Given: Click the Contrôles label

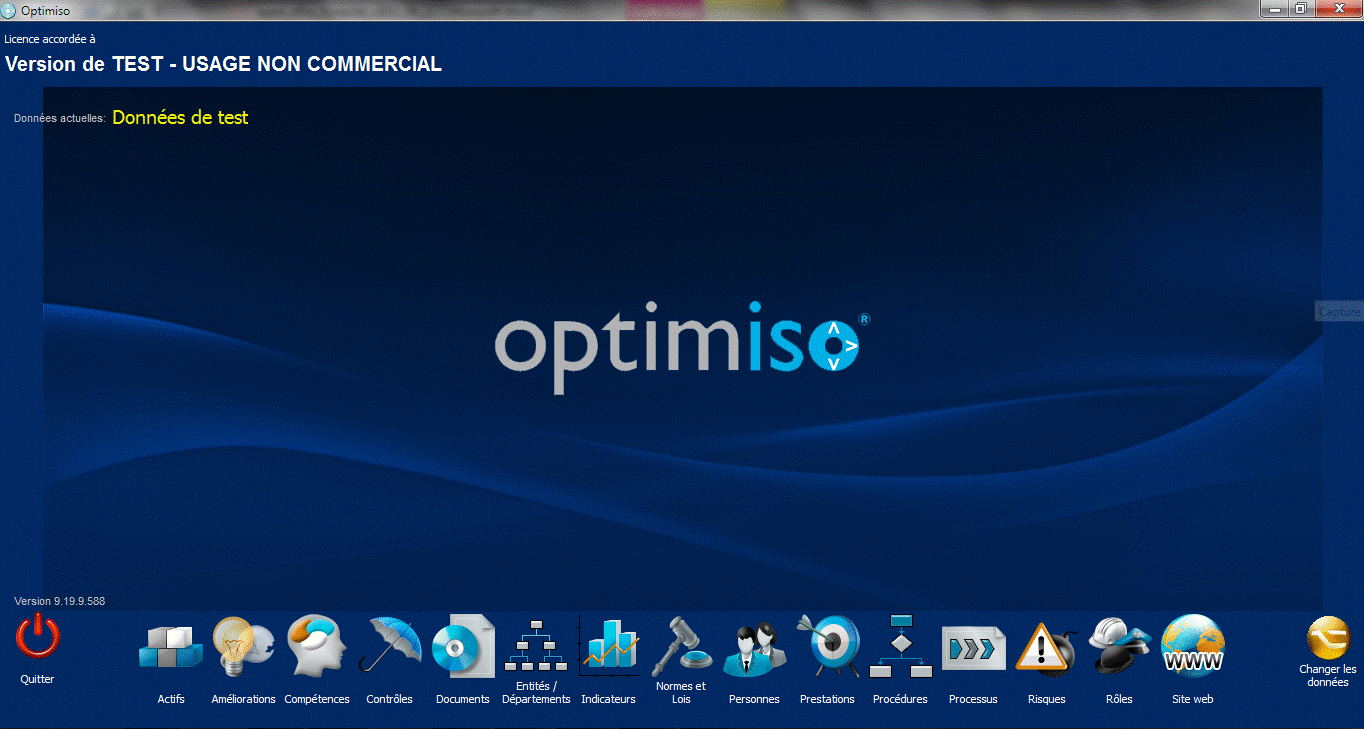Looking at the screenshot, I should (x=389, y=699).
